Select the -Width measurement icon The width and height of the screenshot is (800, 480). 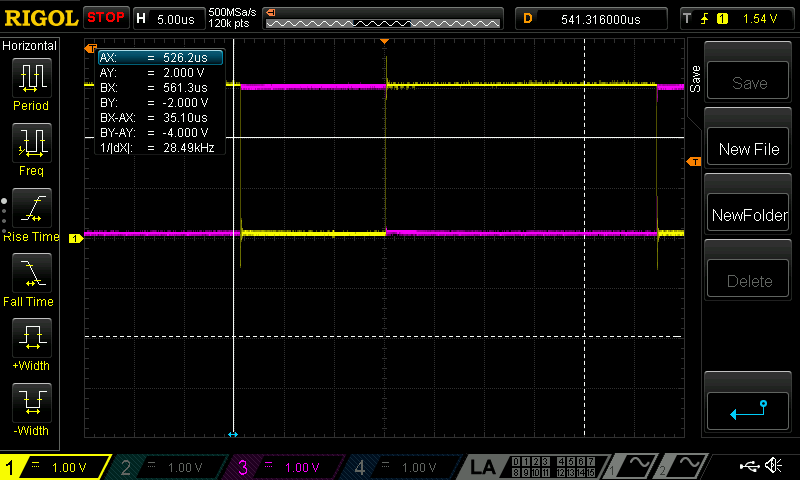(x=32, y=402)
